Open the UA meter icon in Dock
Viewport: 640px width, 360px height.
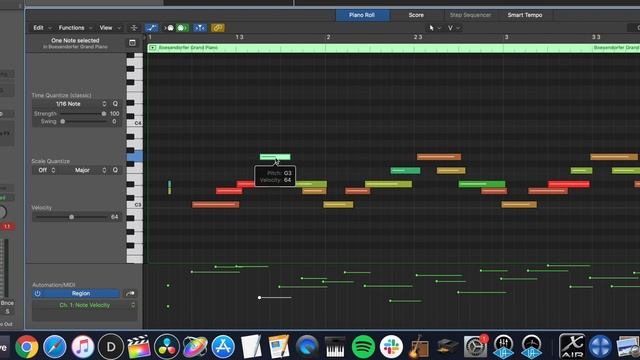point(531,347)
